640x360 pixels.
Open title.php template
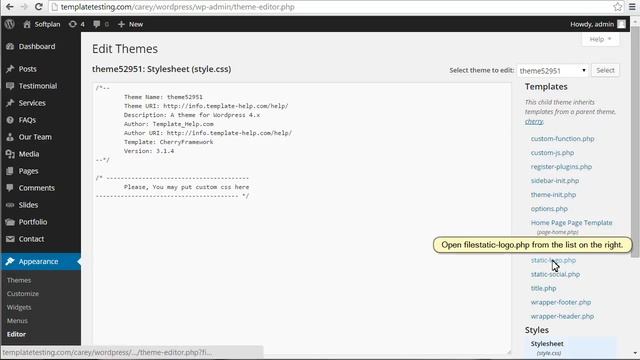click(543, 288)
